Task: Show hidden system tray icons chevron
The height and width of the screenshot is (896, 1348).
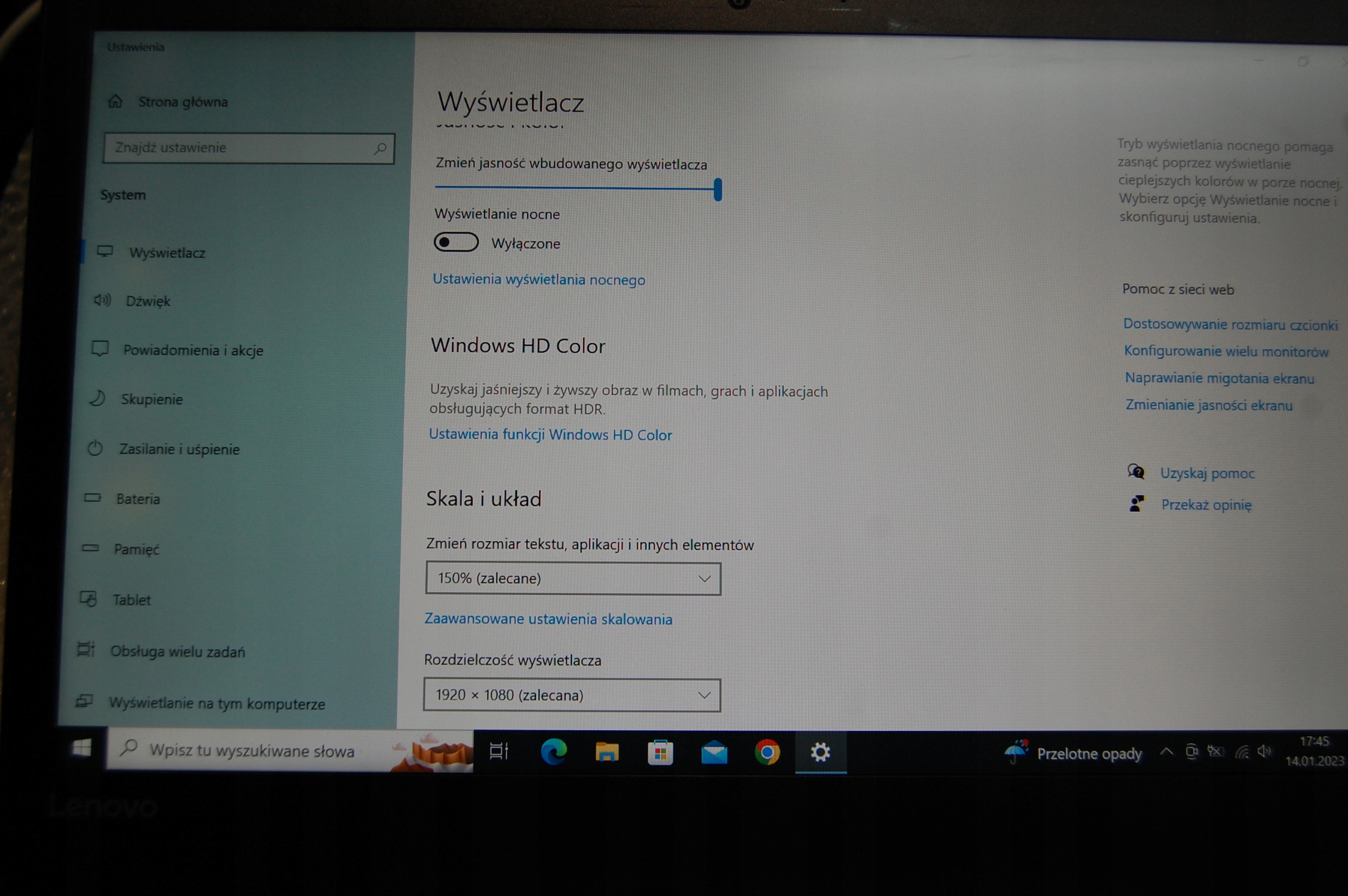Action: click(x=1166, y=752)
